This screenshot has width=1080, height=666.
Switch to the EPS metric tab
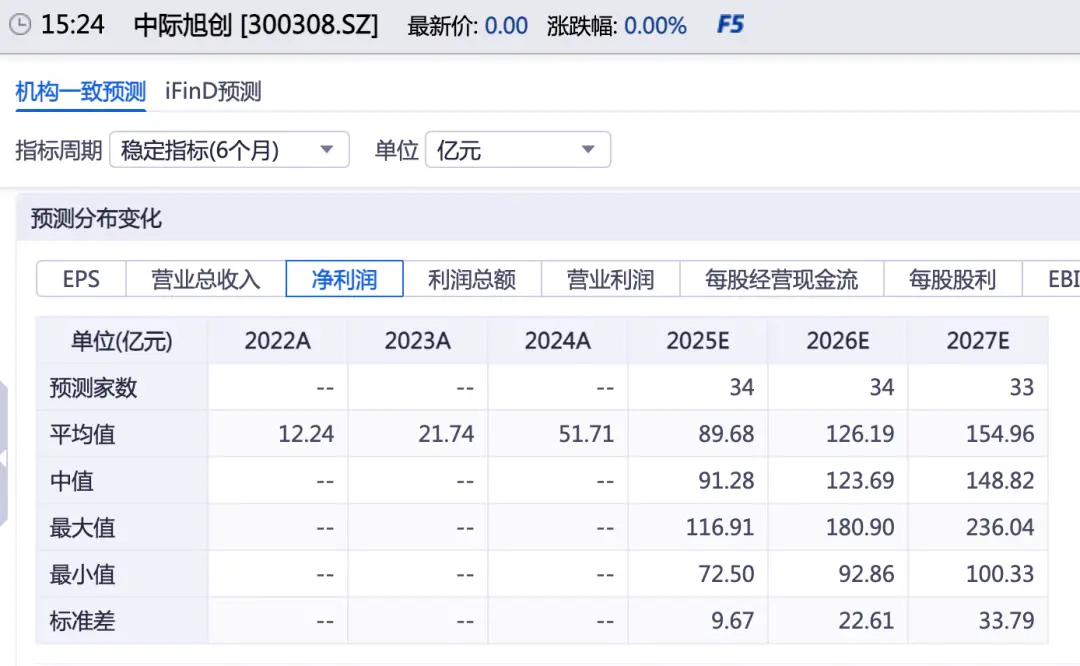(80, 280)
